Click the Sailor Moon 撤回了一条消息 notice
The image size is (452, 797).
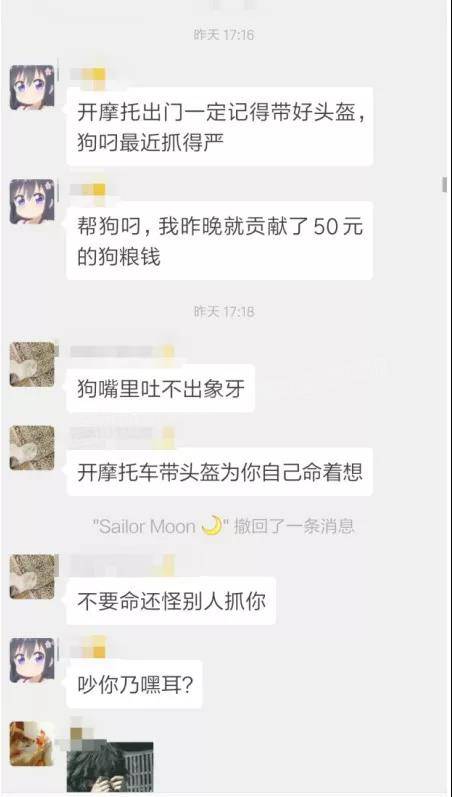[x=224, y=526]
